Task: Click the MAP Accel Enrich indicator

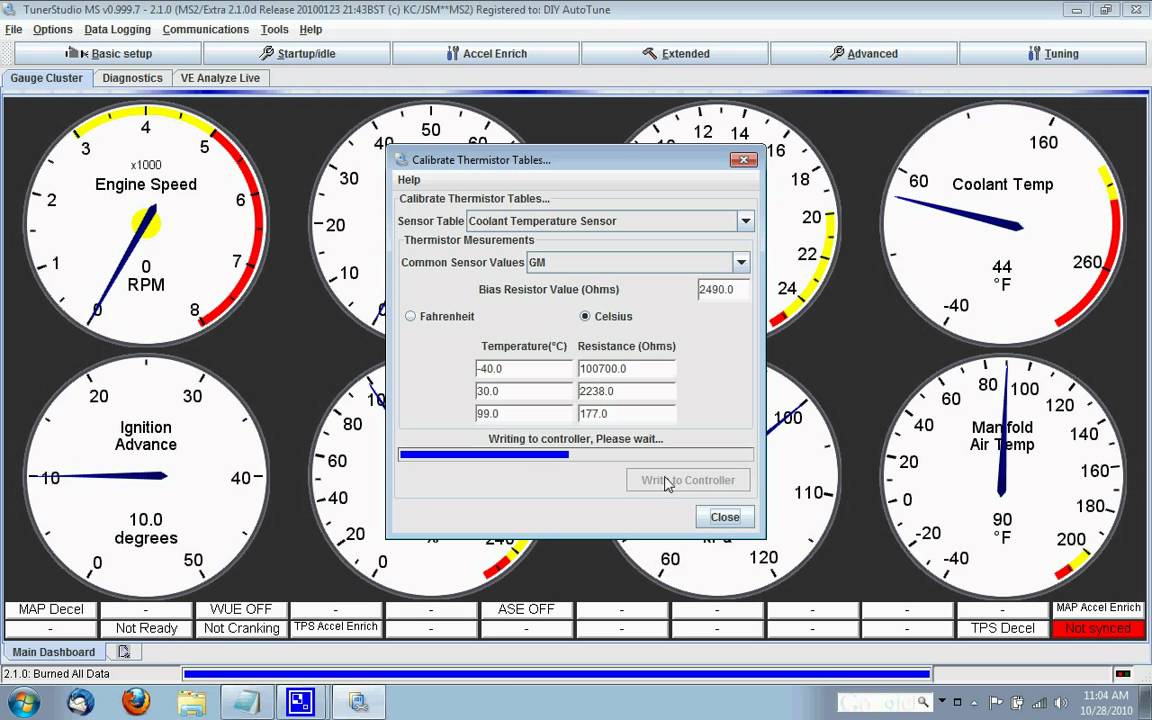Action: pyautogui.click(x=1098, y=610)
